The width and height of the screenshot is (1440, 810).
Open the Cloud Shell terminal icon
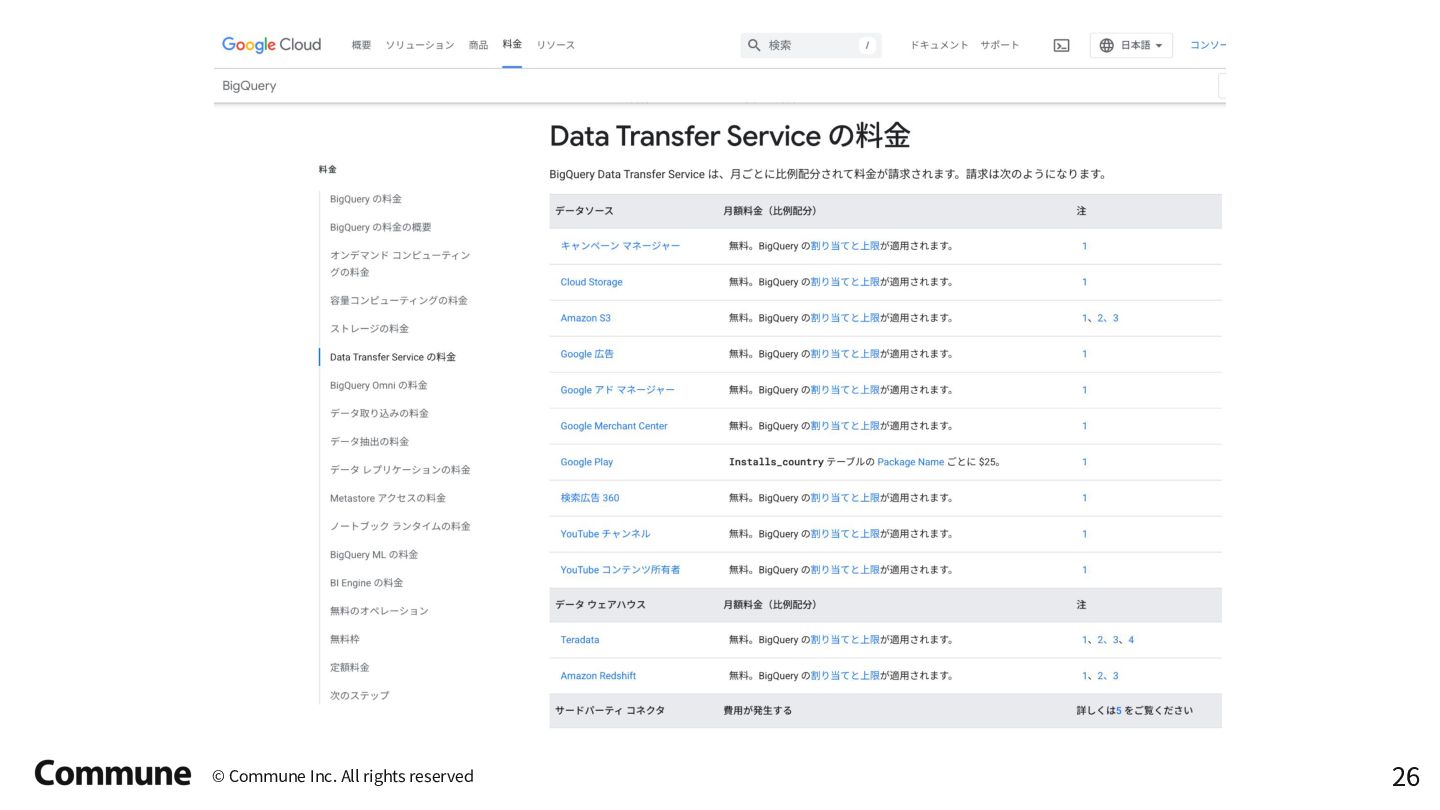point(1061,45)
